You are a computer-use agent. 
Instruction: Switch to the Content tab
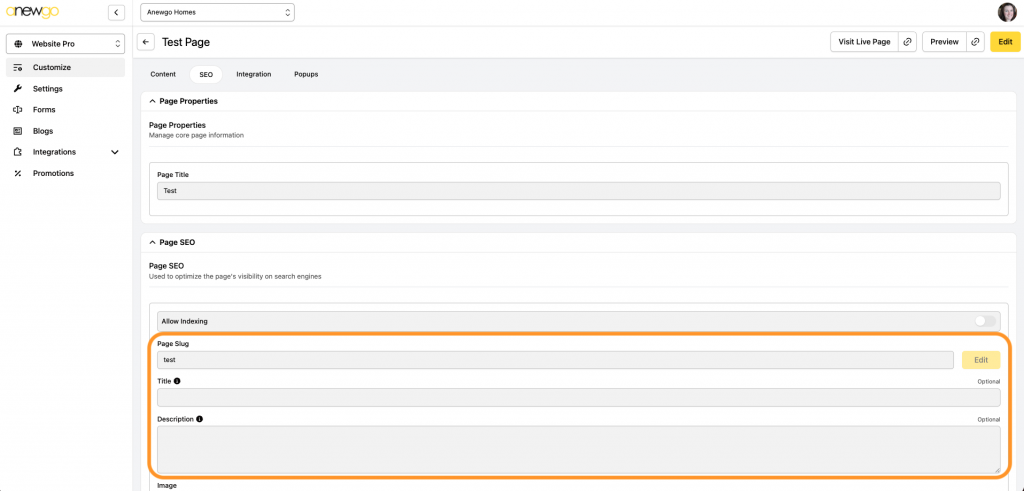163,74
